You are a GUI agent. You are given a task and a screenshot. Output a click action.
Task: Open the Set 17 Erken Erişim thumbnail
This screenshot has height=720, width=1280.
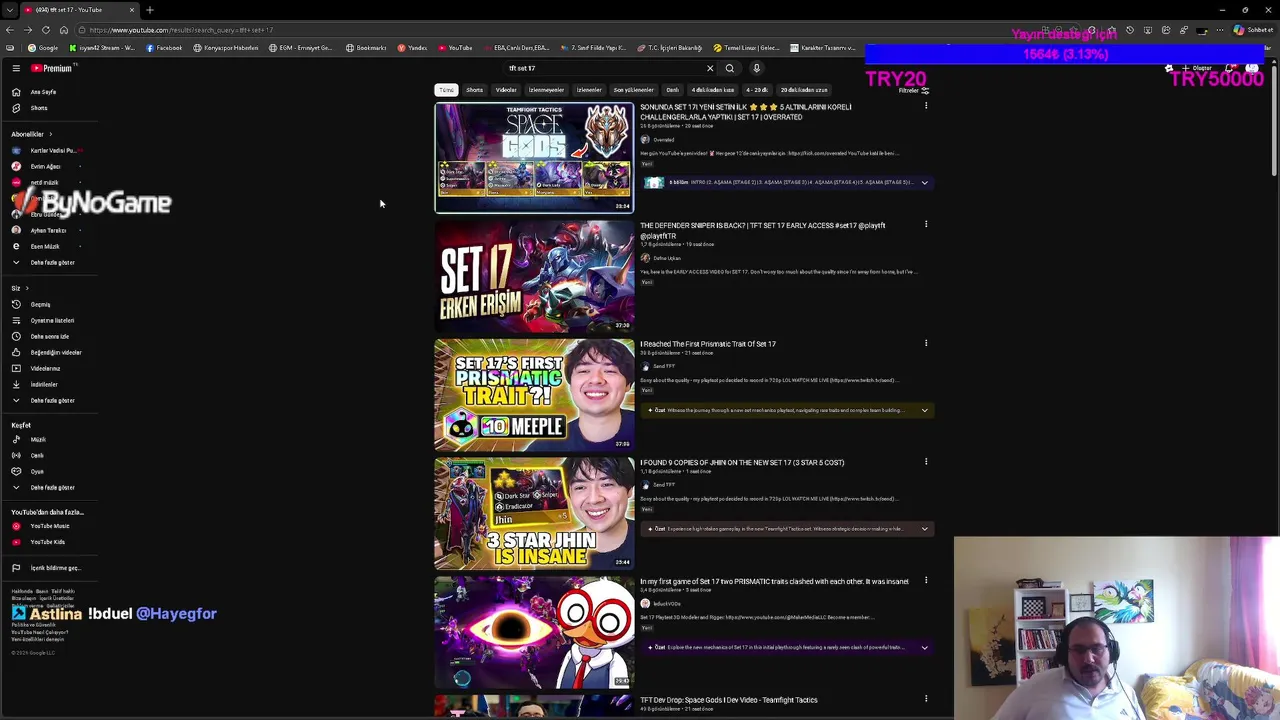[x=534, y=276]
